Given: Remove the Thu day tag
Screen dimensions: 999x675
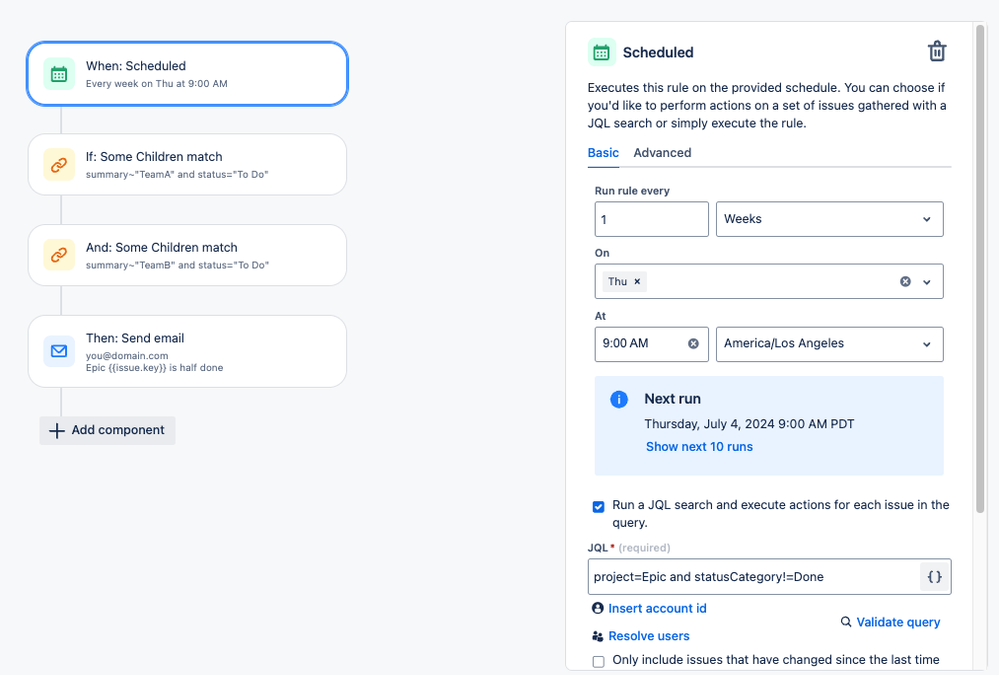Looking at the screenshot, I should pyautogui.click(x=637, y=282).
